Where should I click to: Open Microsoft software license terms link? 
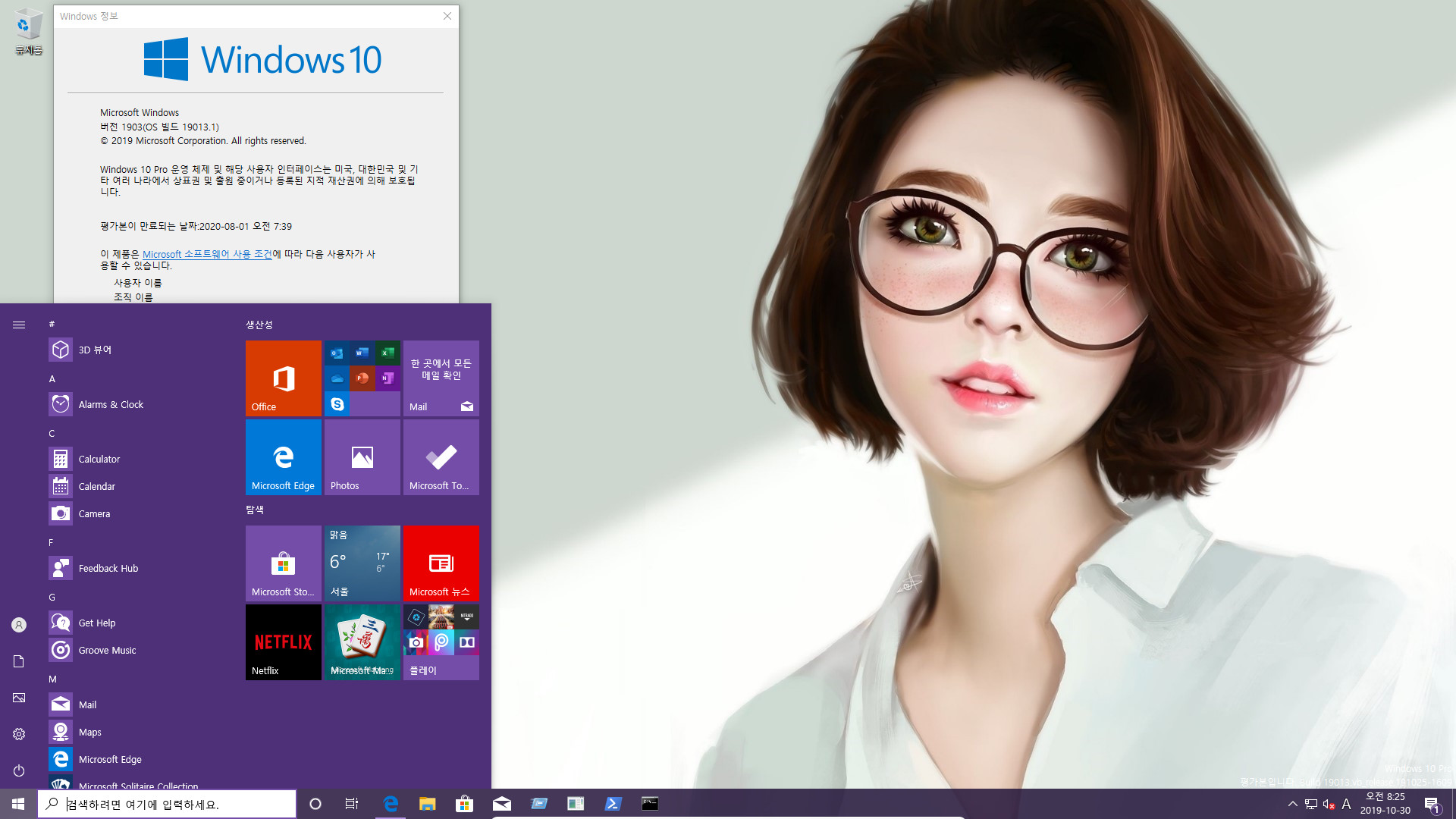tap(207, 254)
